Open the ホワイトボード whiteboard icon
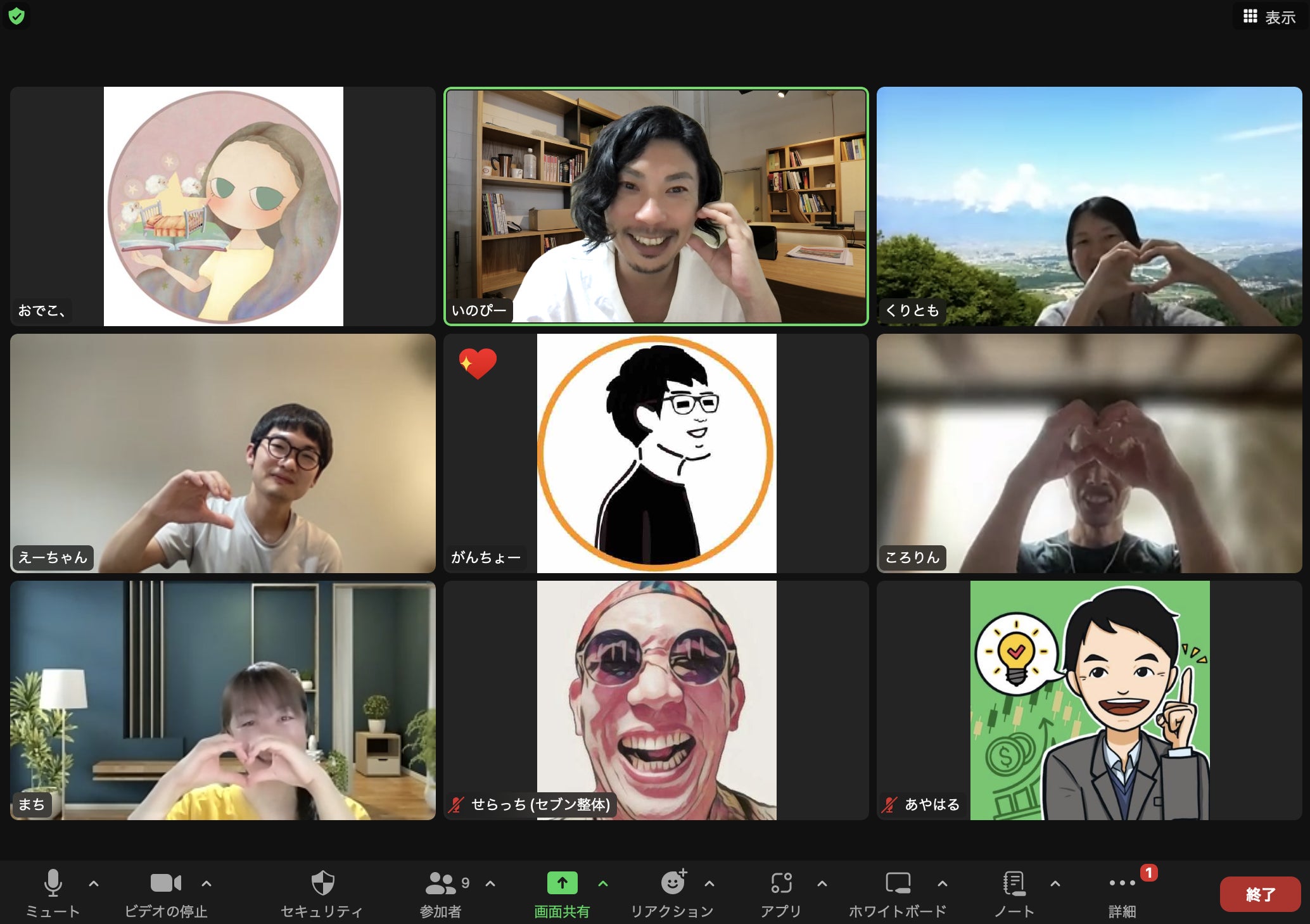 (x=898, y=883)
